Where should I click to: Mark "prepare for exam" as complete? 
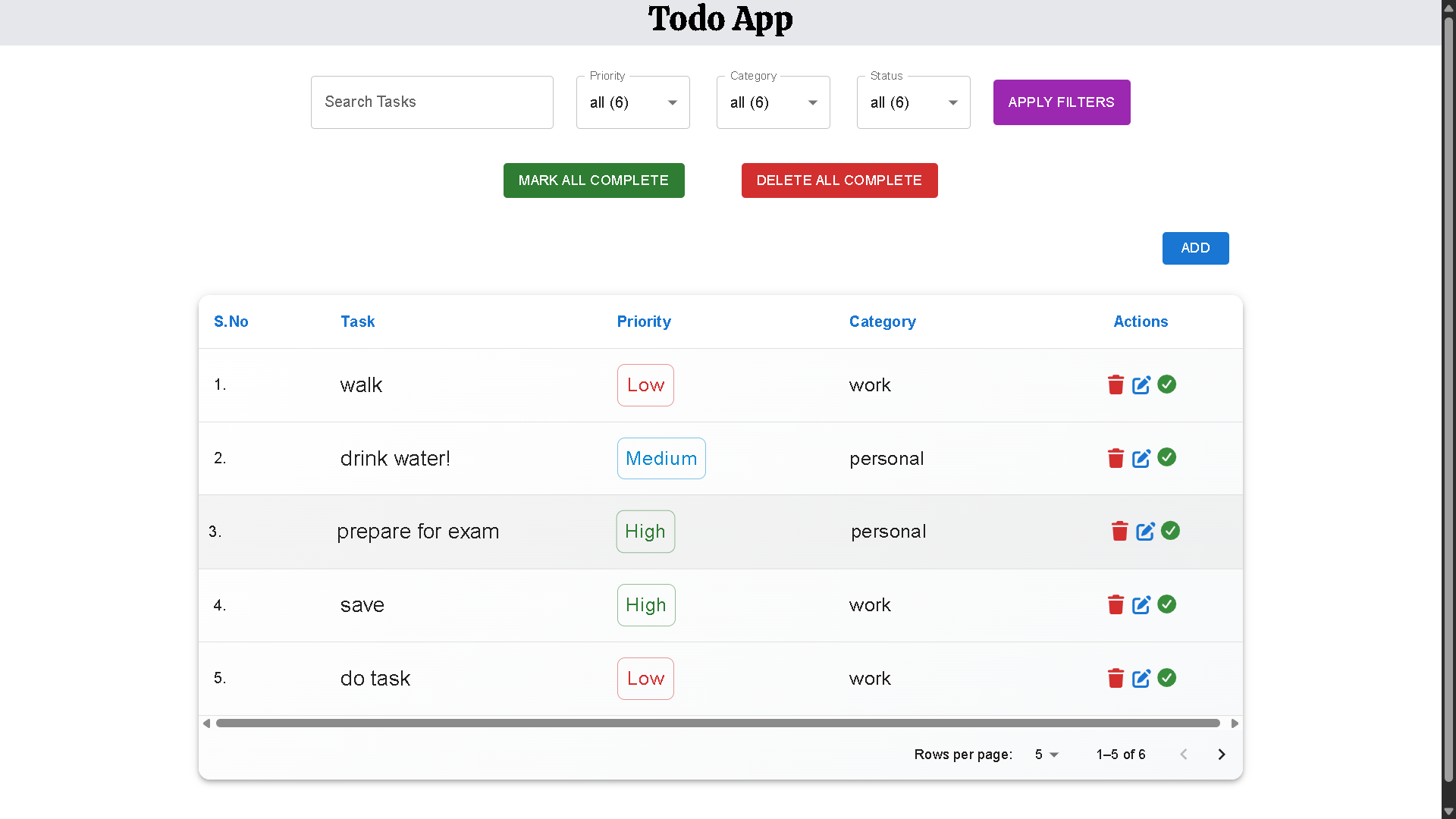click(x=1169, y=531)
